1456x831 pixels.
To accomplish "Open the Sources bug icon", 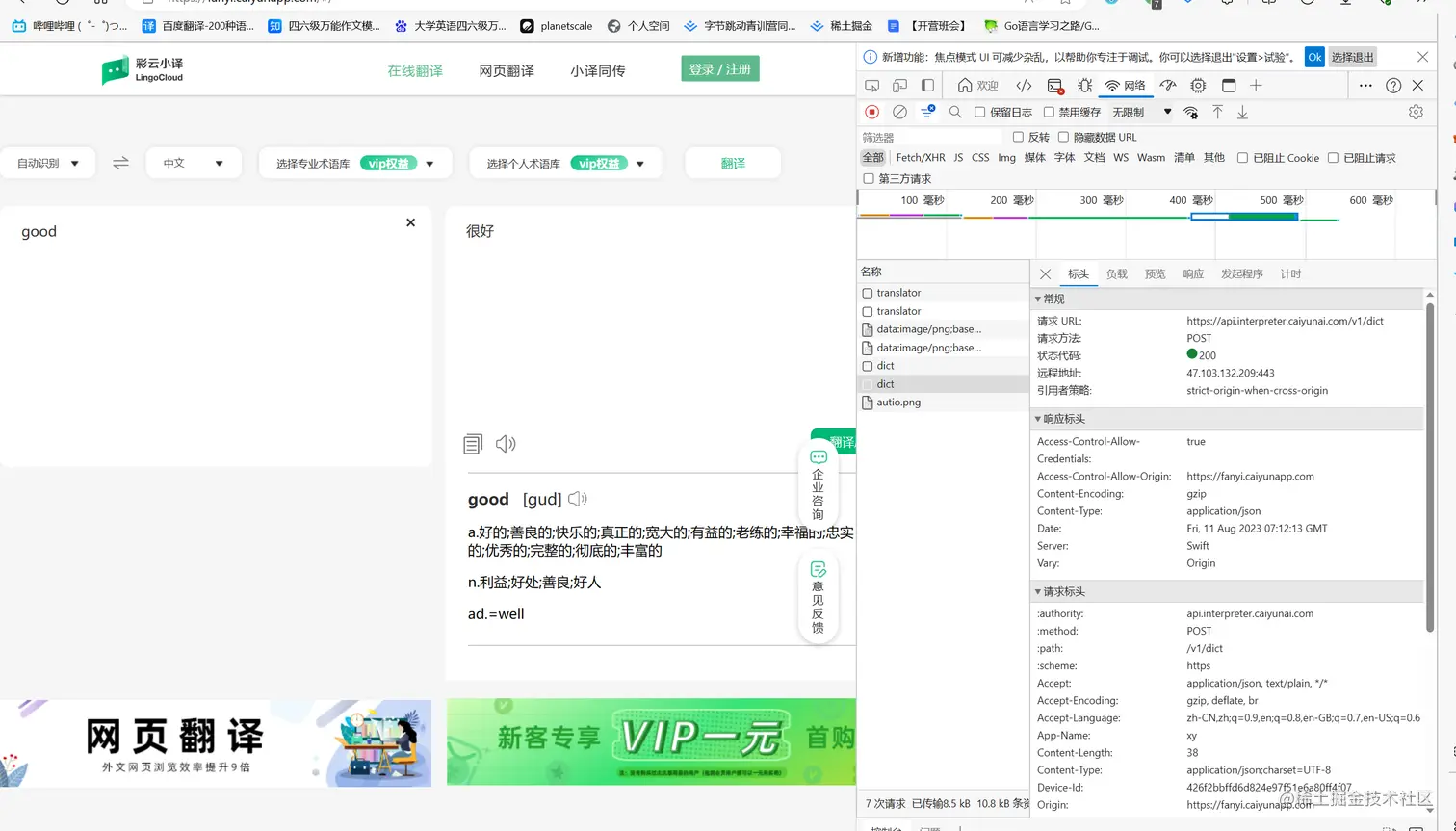I will [x=1084, y=85].
